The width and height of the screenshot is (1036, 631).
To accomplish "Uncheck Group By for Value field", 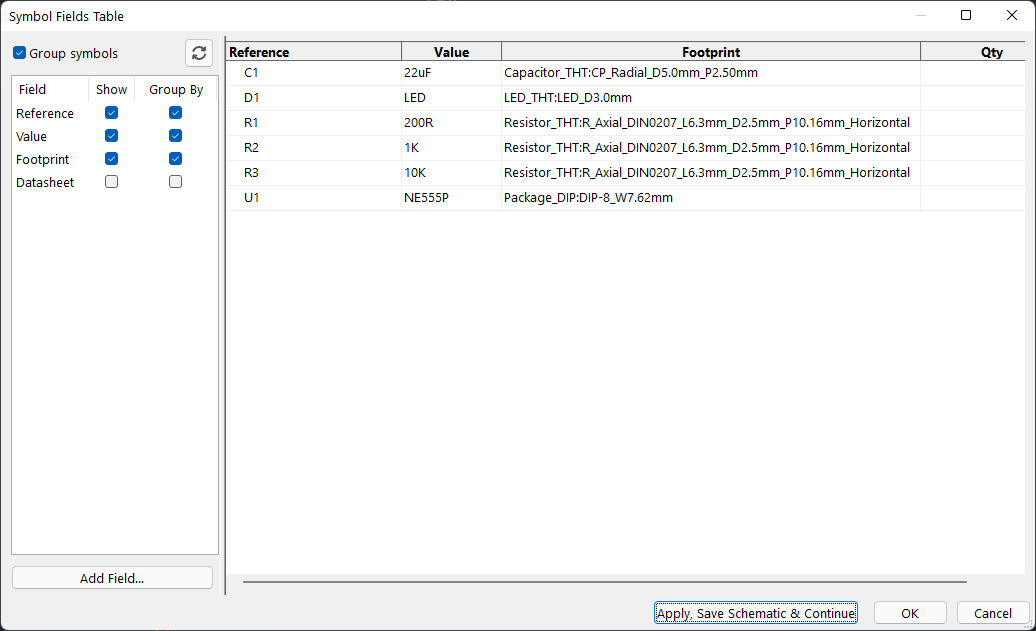I will pyautogui.click(x=175, y=136).
